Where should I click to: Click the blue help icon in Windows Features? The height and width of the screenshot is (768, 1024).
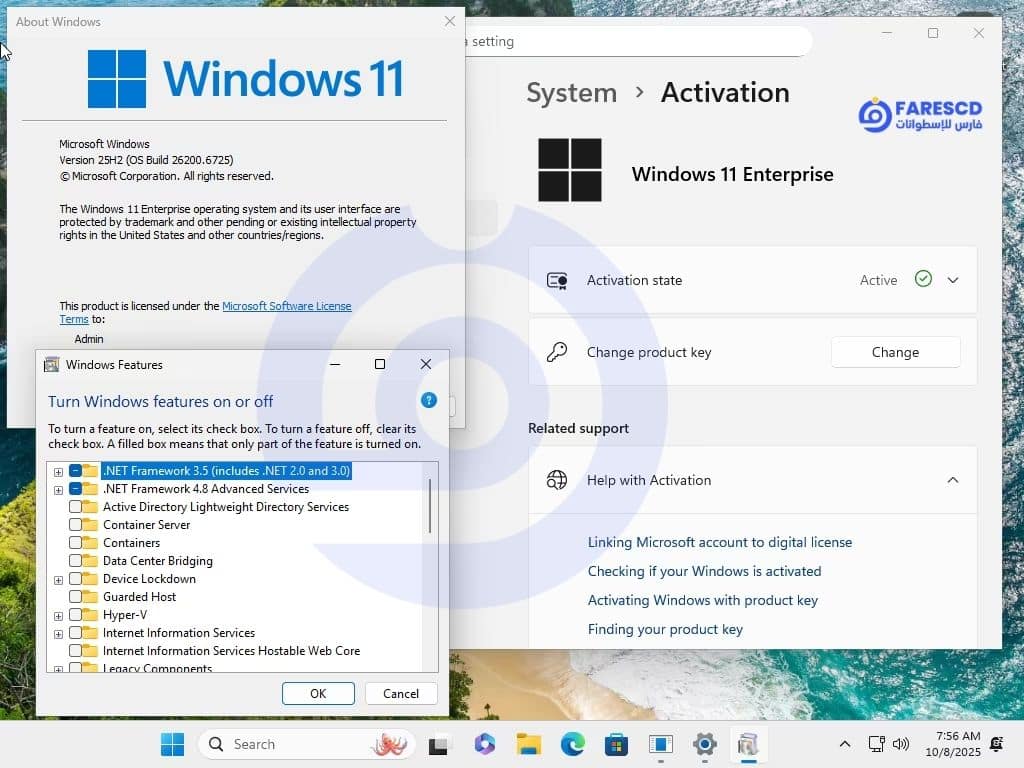pyautogui.click(x=429, y=400)
